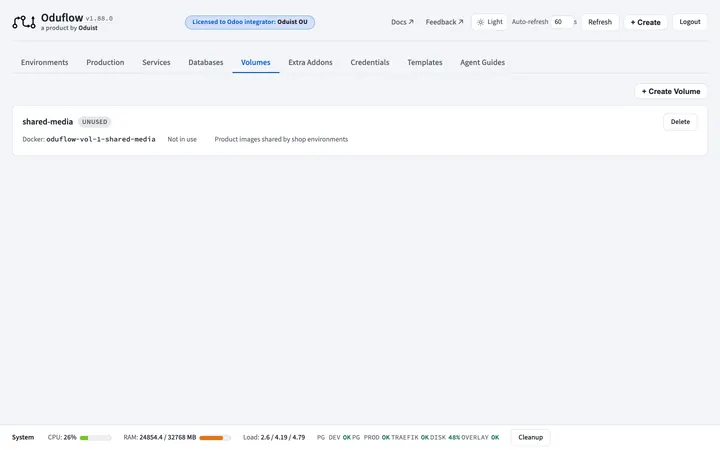Click the shared-media volume name

[x=48, y=122]
